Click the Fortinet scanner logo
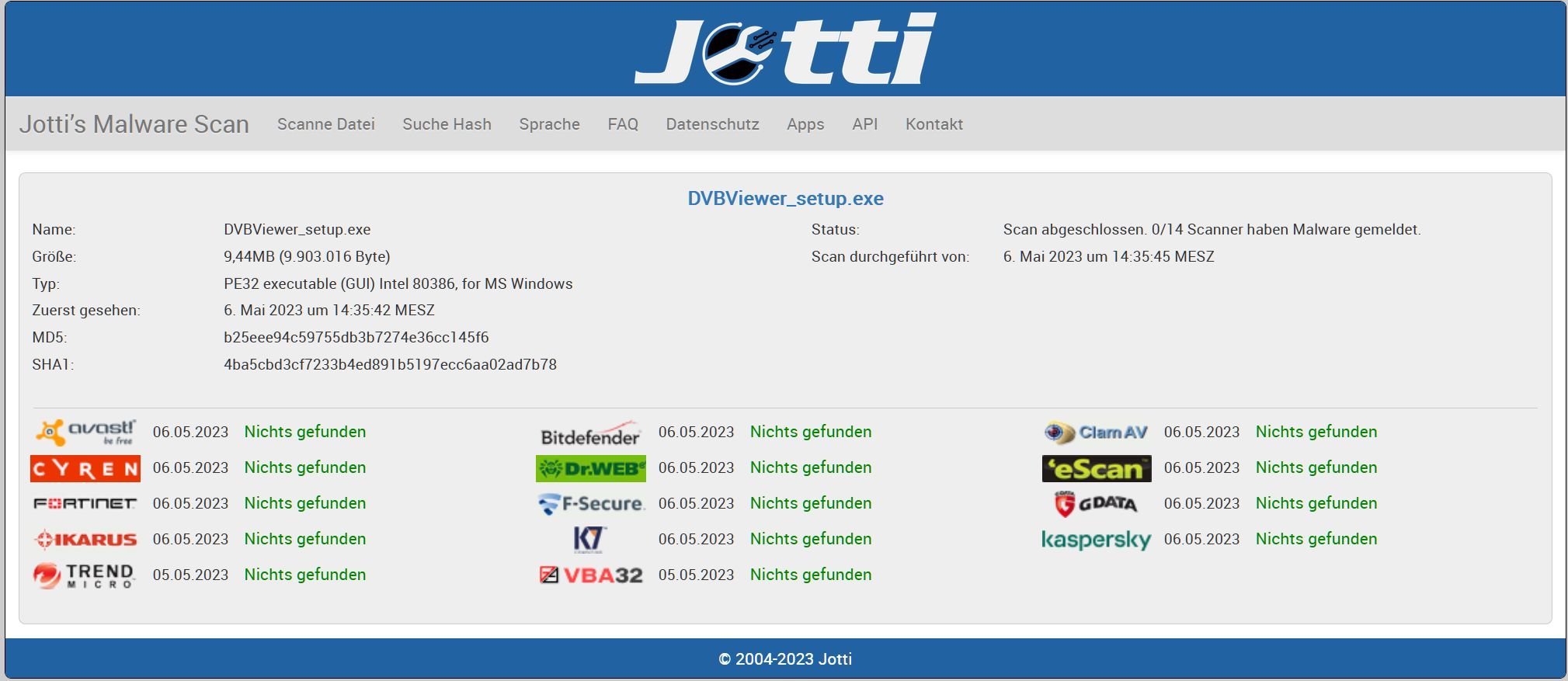 pyautogui.click(x=85, y=504)
